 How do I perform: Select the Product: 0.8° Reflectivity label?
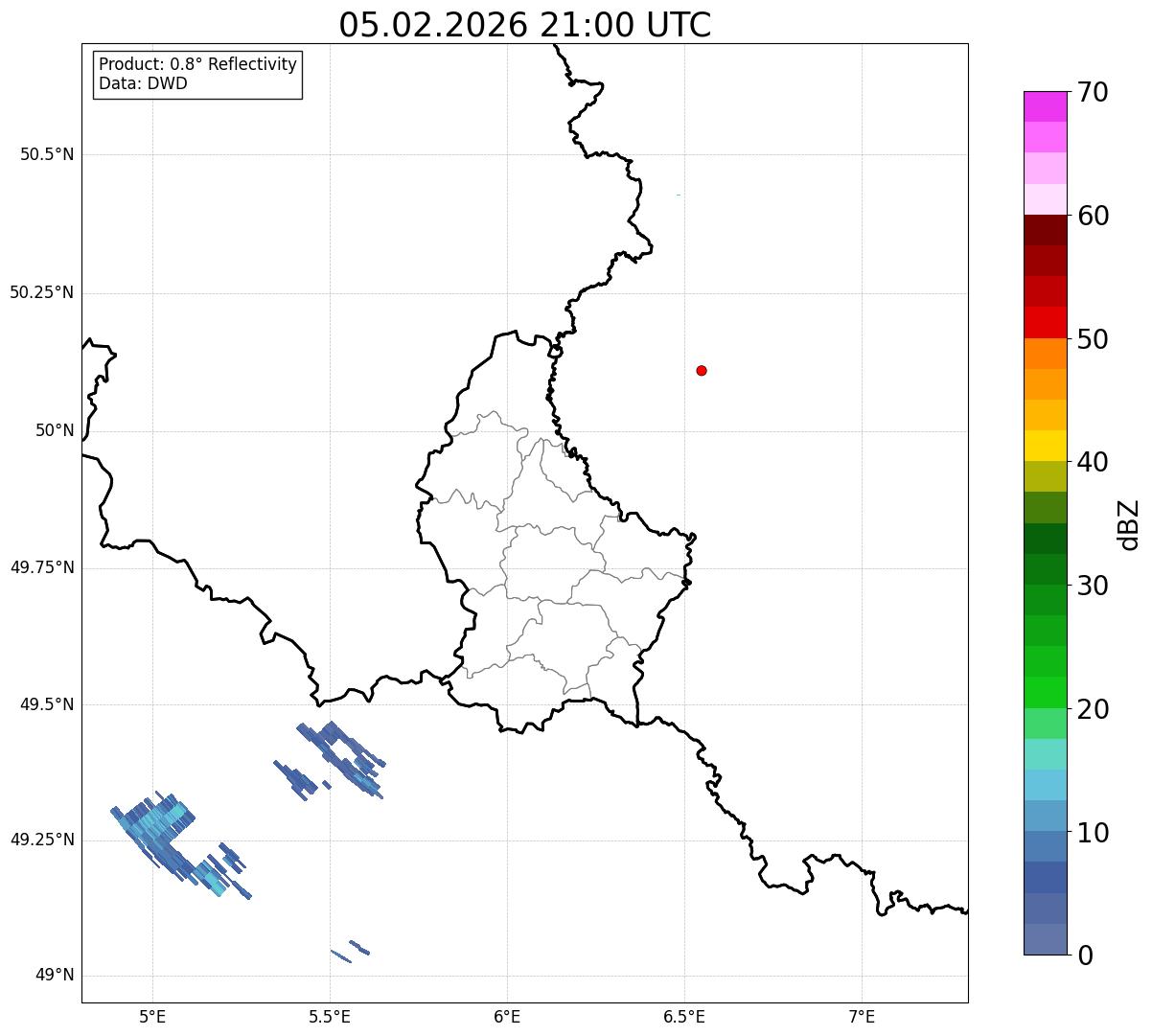[198, 64]
